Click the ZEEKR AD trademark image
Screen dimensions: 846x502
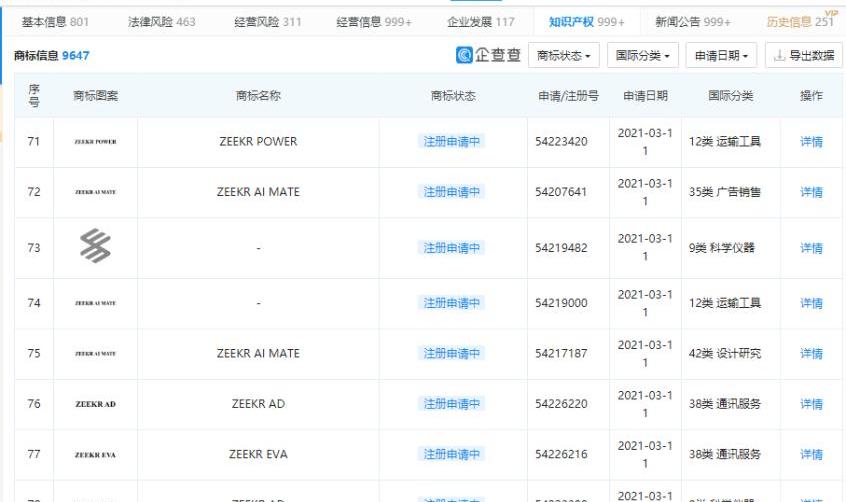point(95,404)
